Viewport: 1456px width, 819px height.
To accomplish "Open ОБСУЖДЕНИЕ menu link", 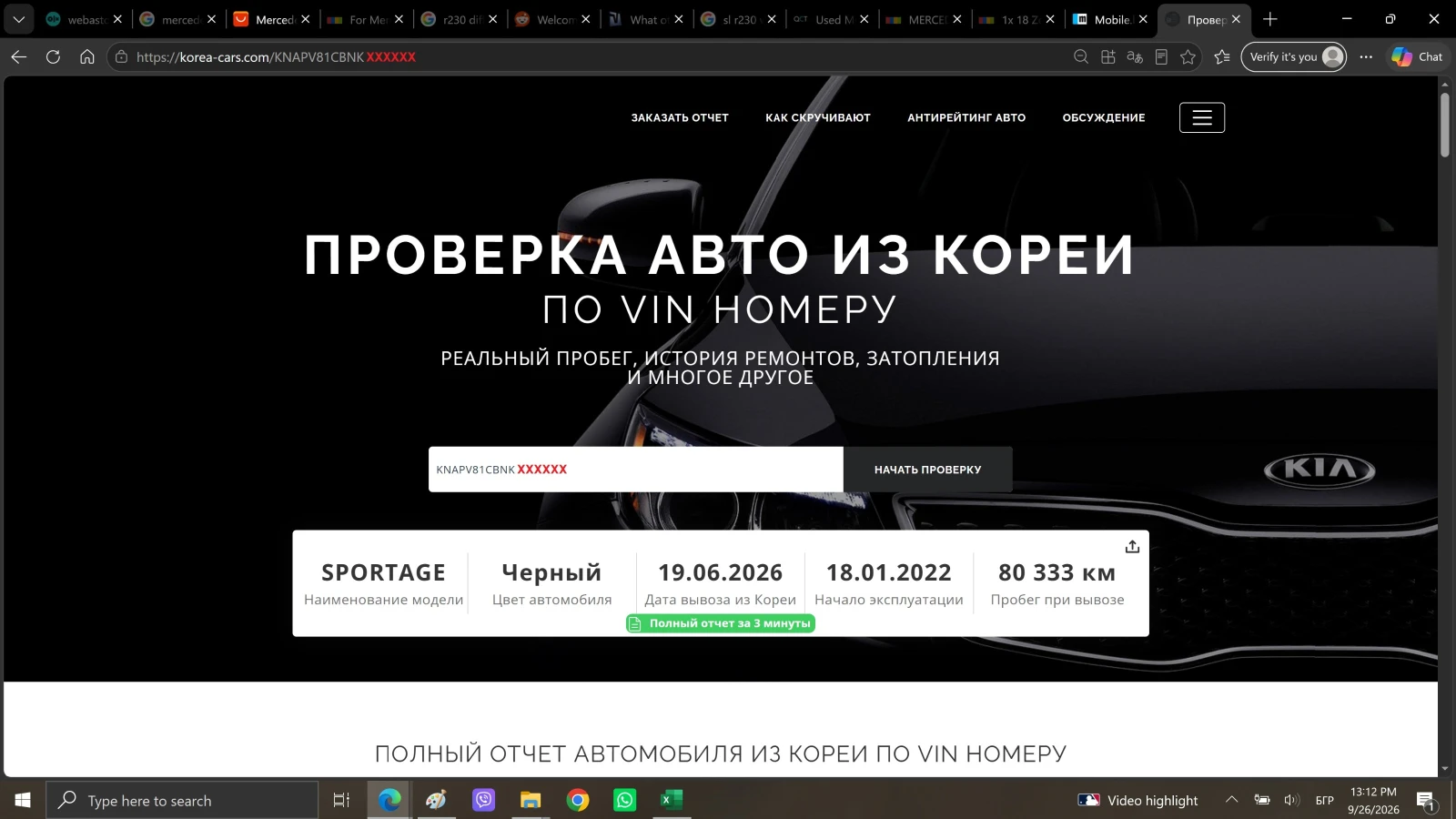I will [x=1104, y=117].
